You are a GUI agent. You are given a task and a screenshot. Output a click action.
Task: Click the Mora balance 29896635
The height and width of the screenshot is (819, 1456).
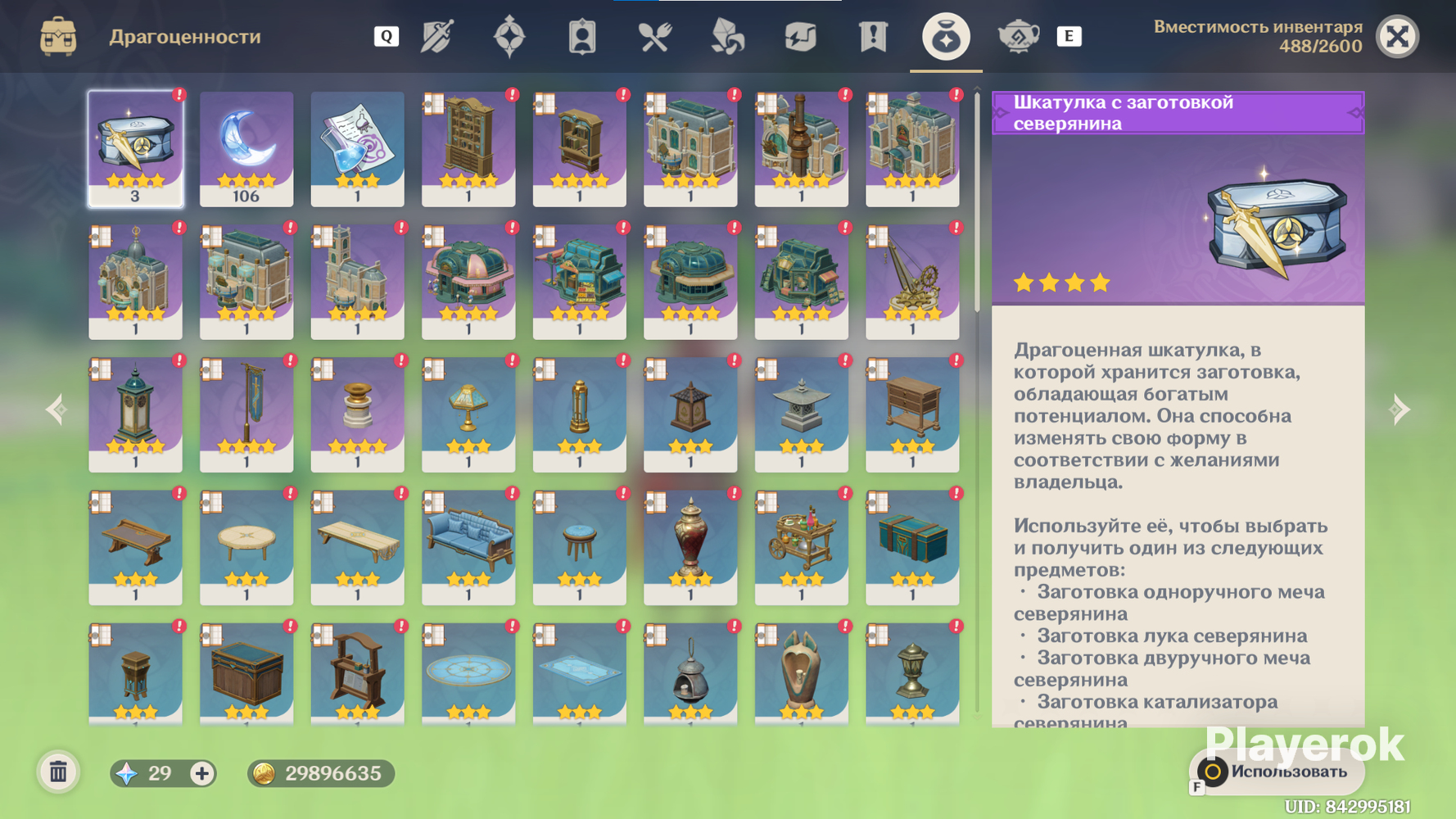pyautogui.click(x=332, y=773)
